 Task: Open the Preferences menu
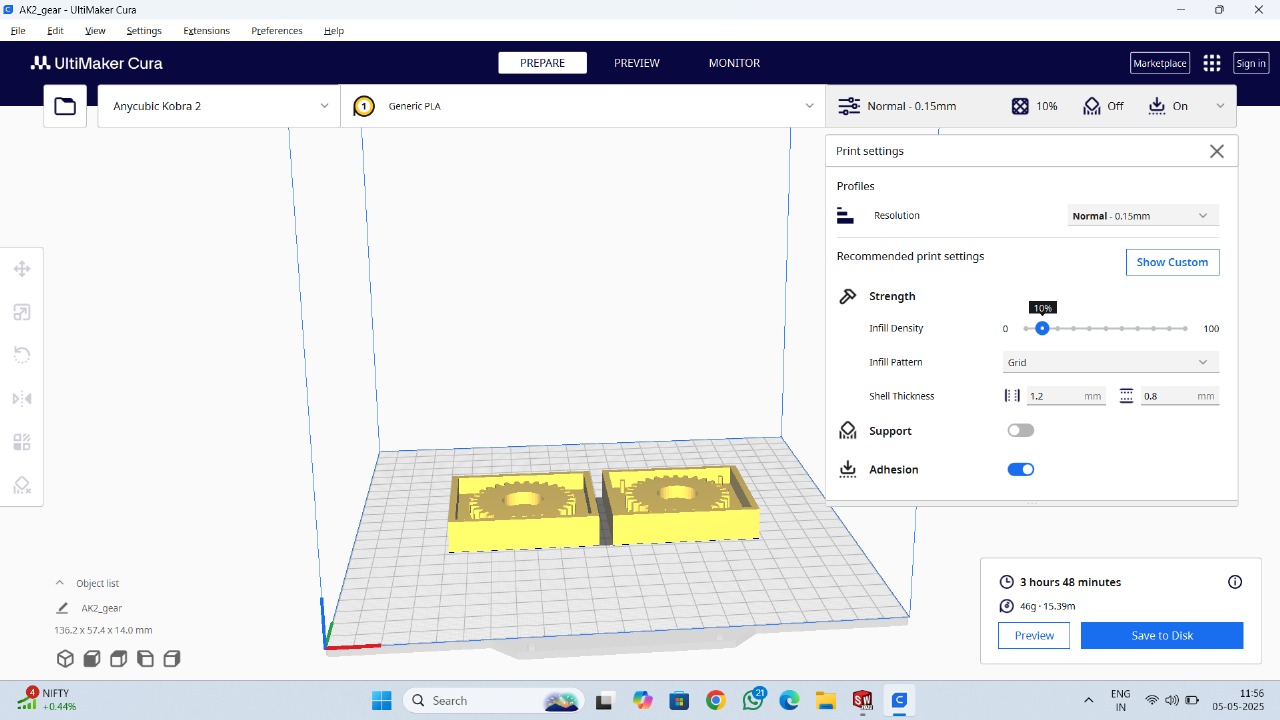(277, 31)
